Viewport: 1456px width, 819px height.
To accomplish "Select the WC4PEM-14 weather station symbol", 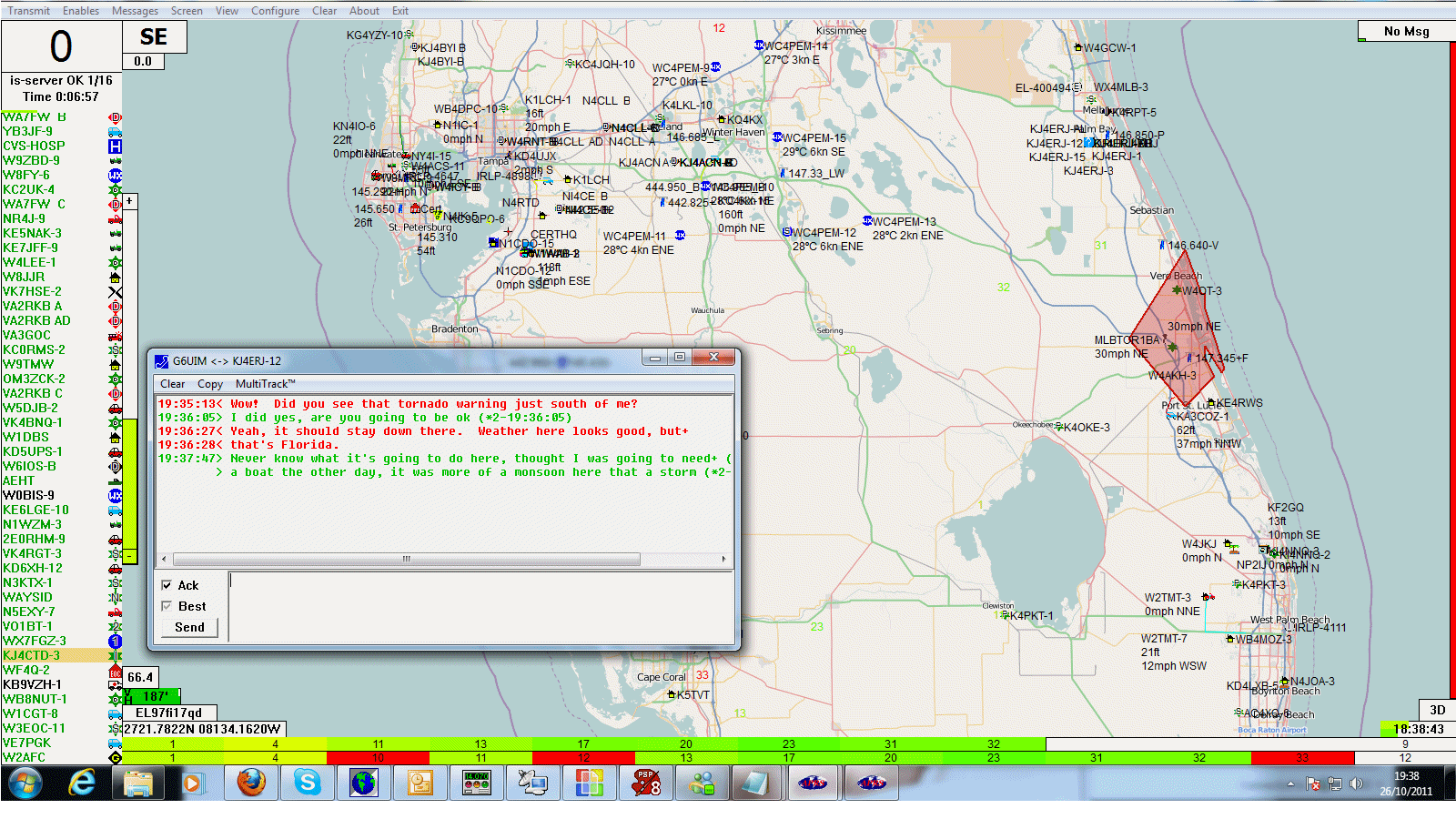I will click(758, 45).
